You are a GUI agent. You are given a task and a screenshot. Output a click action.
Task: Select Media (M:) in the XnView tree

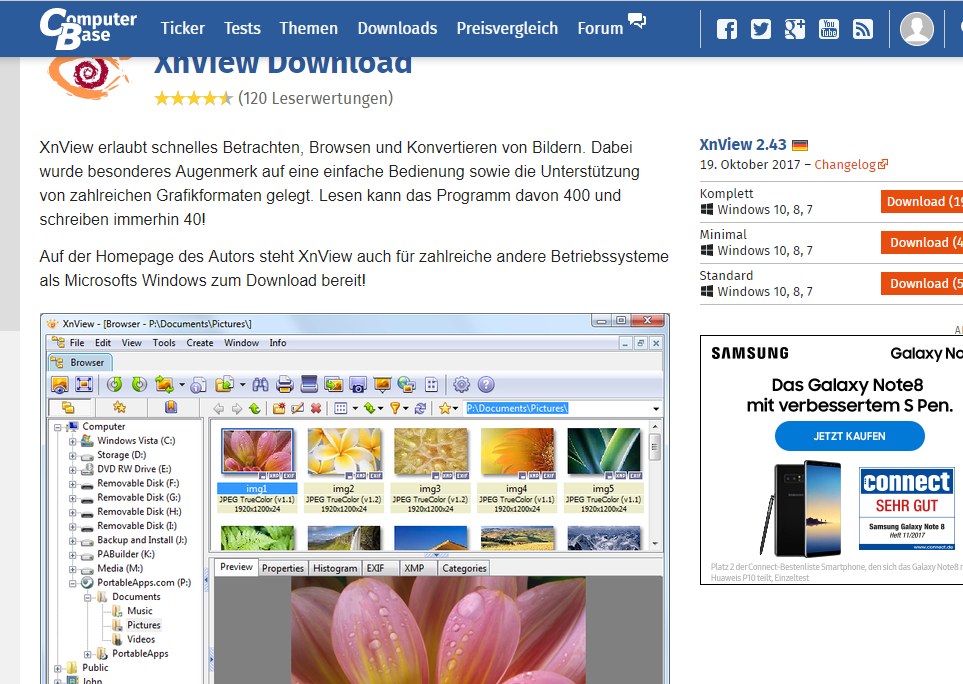120,569
